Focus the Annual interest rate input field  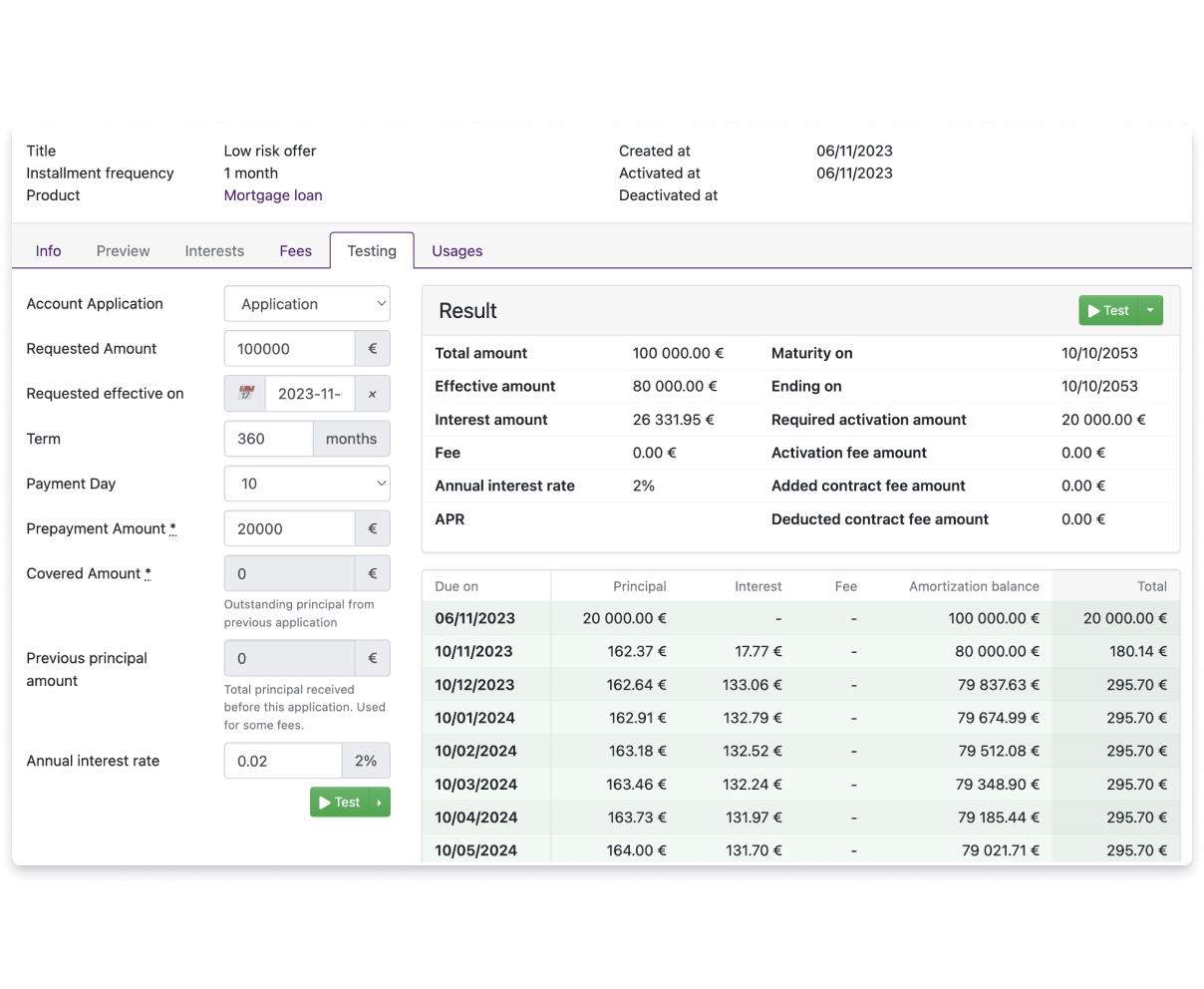(283, 761)
